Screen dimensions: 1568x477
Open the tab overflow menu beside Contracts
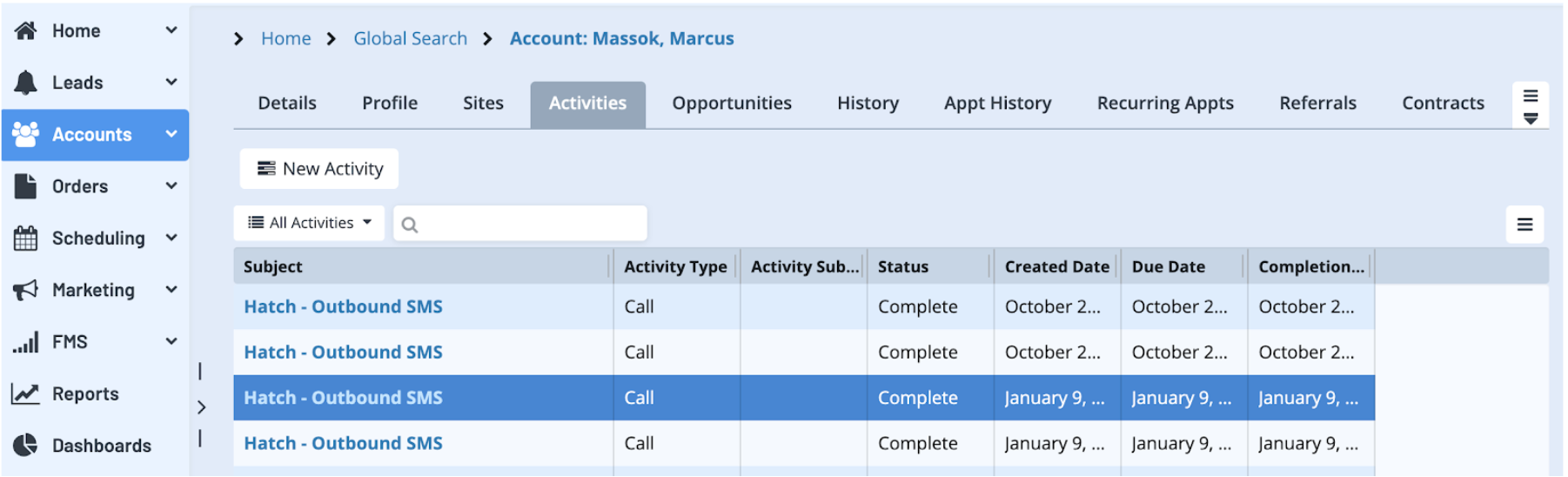coord(1530,105)
